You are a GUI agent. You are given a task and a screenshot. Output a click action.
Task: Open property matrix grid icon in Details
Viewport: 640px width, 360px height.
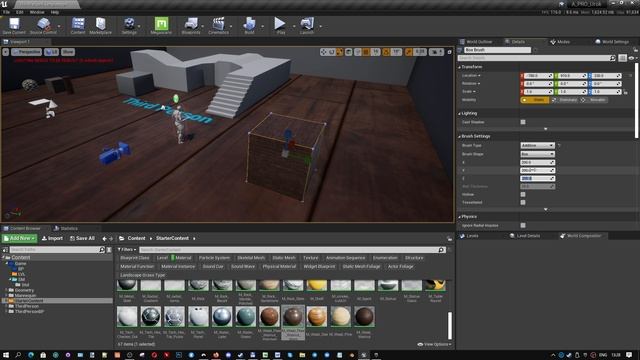pos(622,58)
